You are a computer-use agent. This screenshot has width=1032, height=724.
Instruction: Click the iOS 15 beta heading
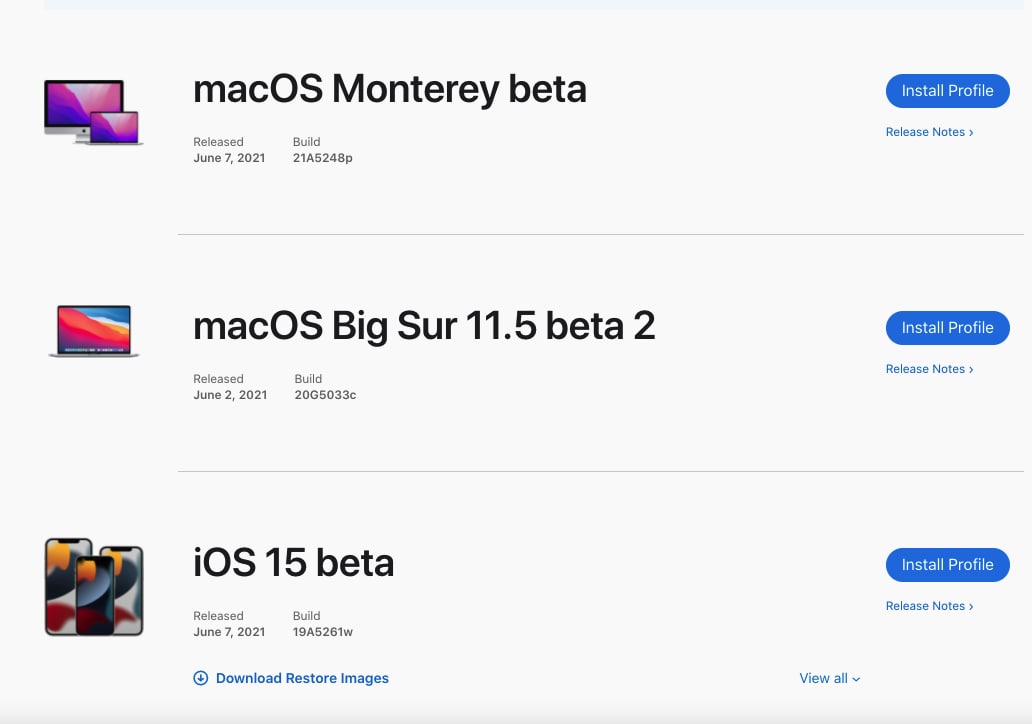pos(294,563)
